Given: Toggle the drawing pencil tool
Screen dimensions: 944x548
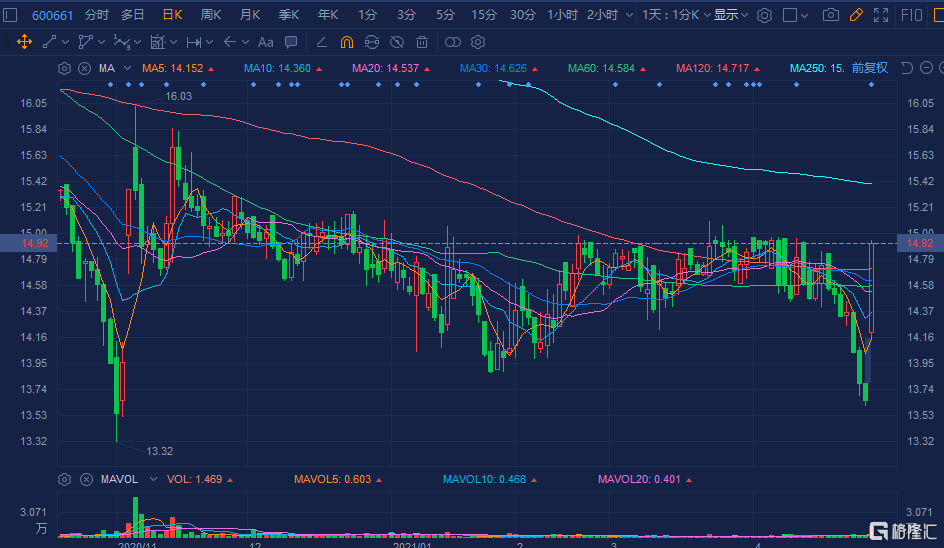Looking at the screenshot, I should click(856, 15).
